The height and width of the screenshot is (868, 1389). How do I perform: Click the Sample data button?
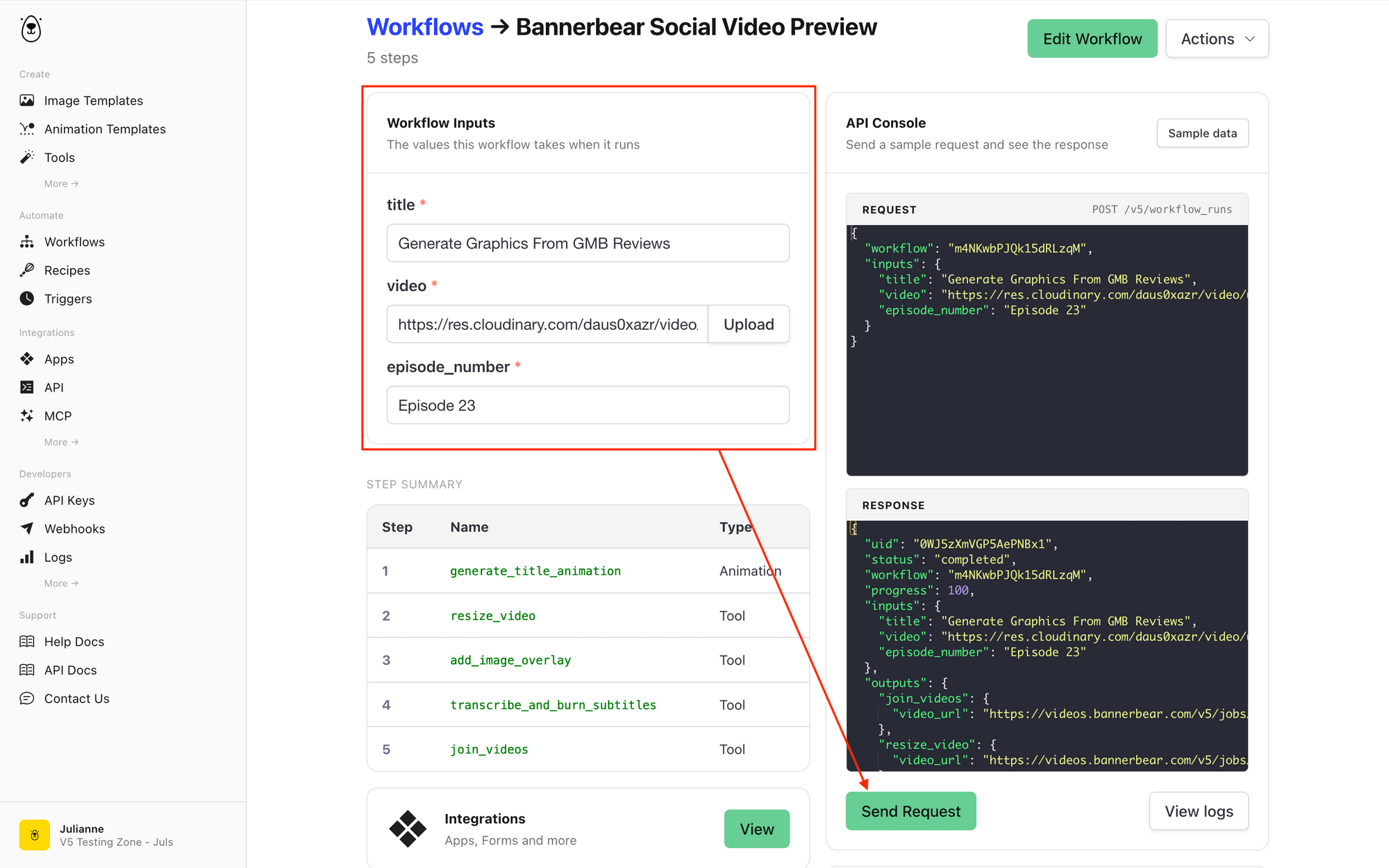[x=1202, y=133]
